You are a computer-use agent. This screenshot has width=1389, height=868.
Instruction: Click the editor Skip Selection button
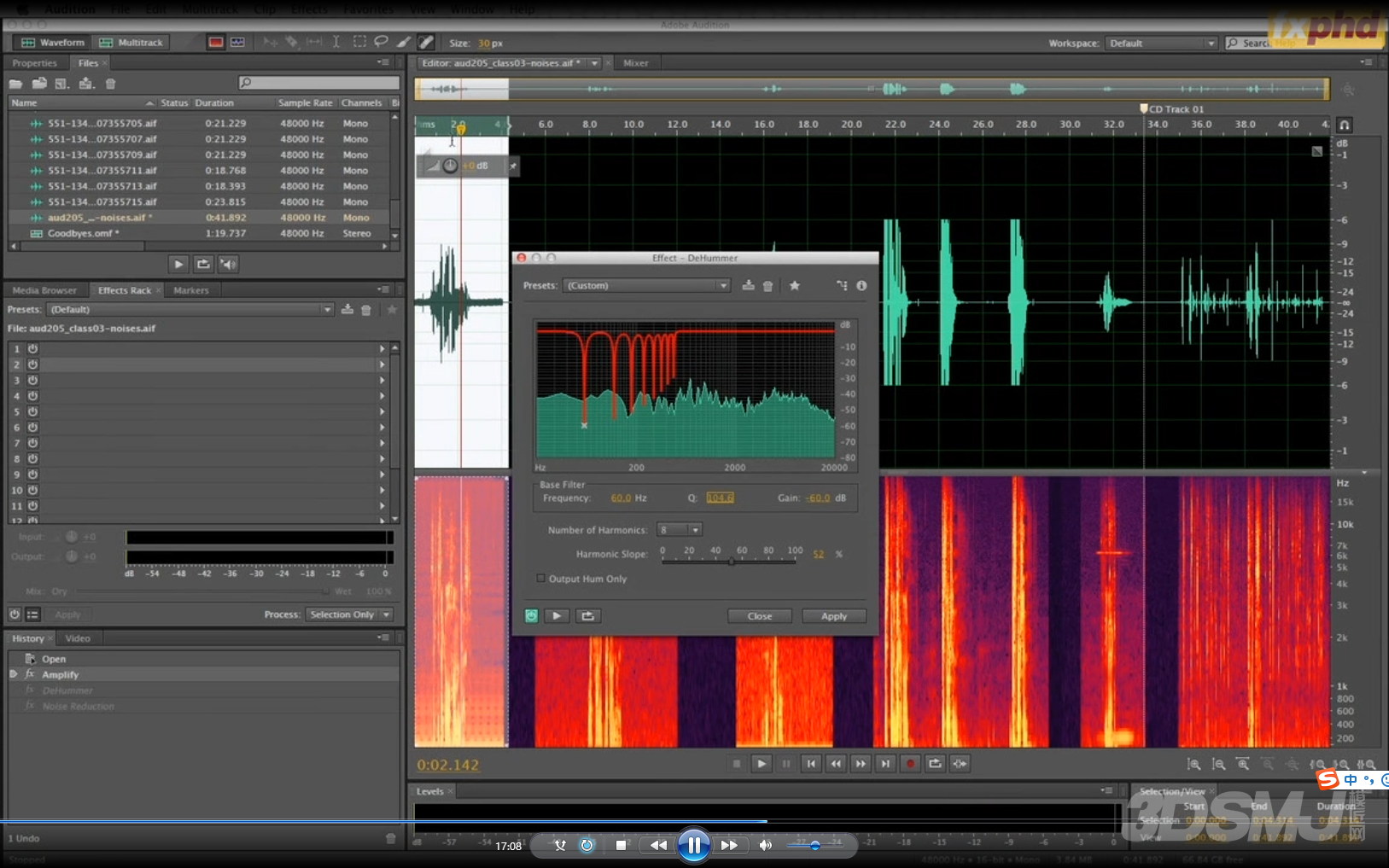(960, 764)
